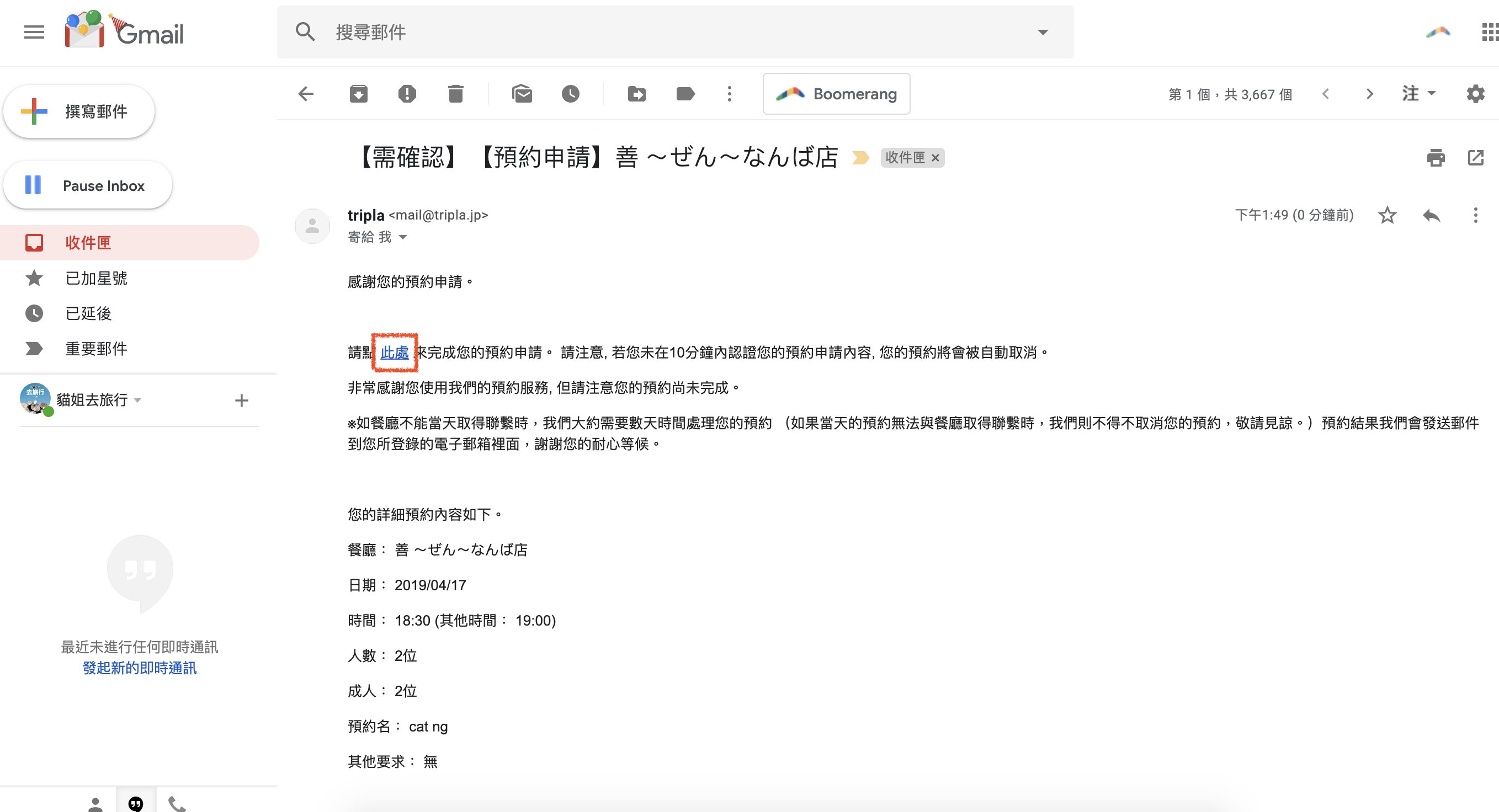The height and width of the screenshot is (812, 1499).
Task: Toggle the yellow importance marker
Action: [860, 158]
